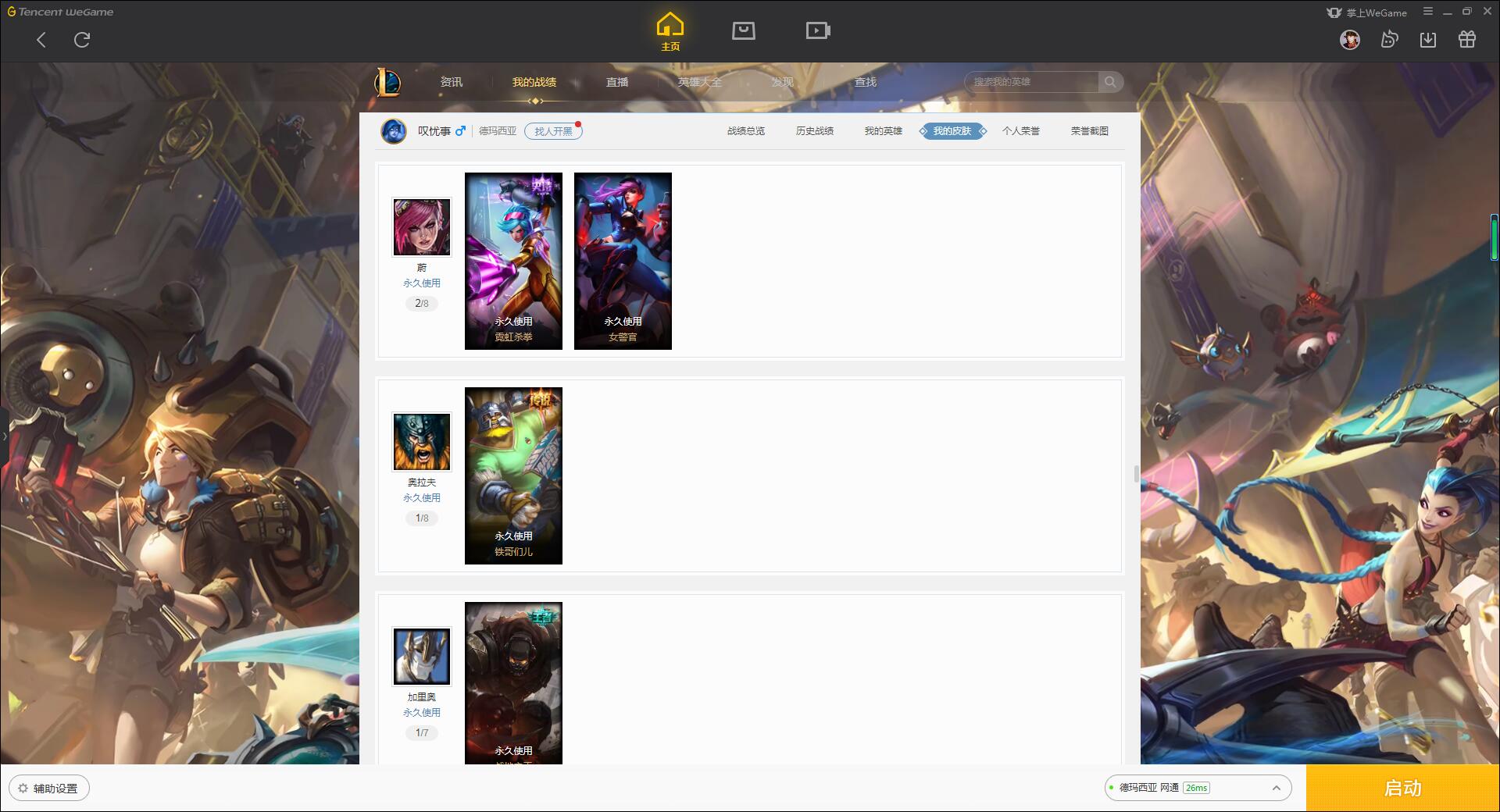Screen dimensions: 1500x812
Task: Refresh the page with reload icon
Action: [x=82, y=40]
